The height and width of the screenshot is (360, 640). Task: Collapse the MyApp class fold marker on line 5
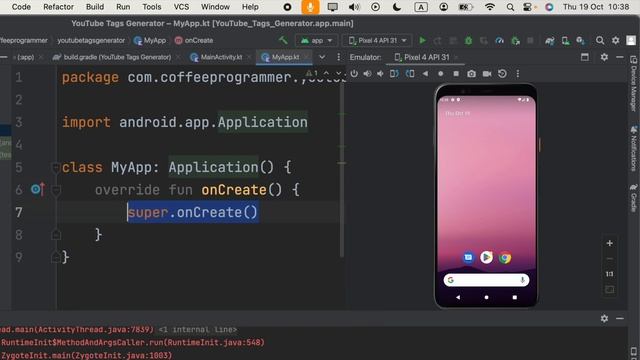[56, 167]
